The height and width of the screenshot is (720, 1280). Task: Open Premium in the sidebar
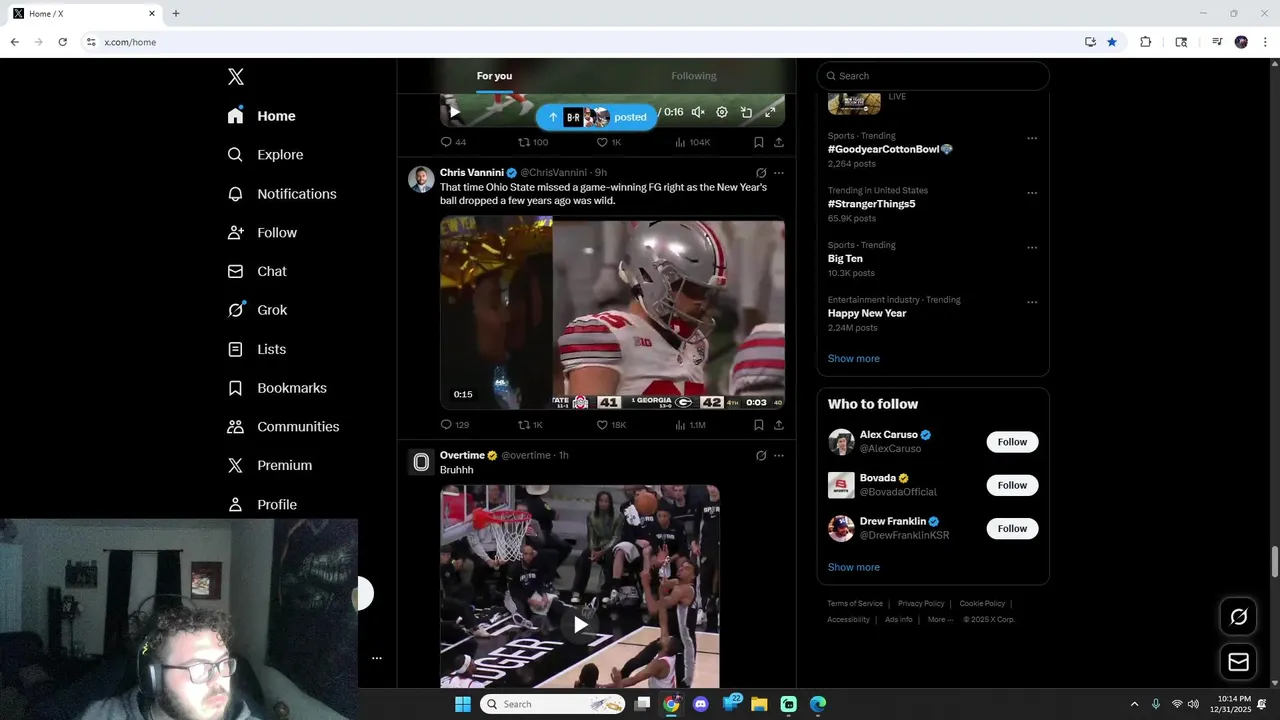click(270, 466)
